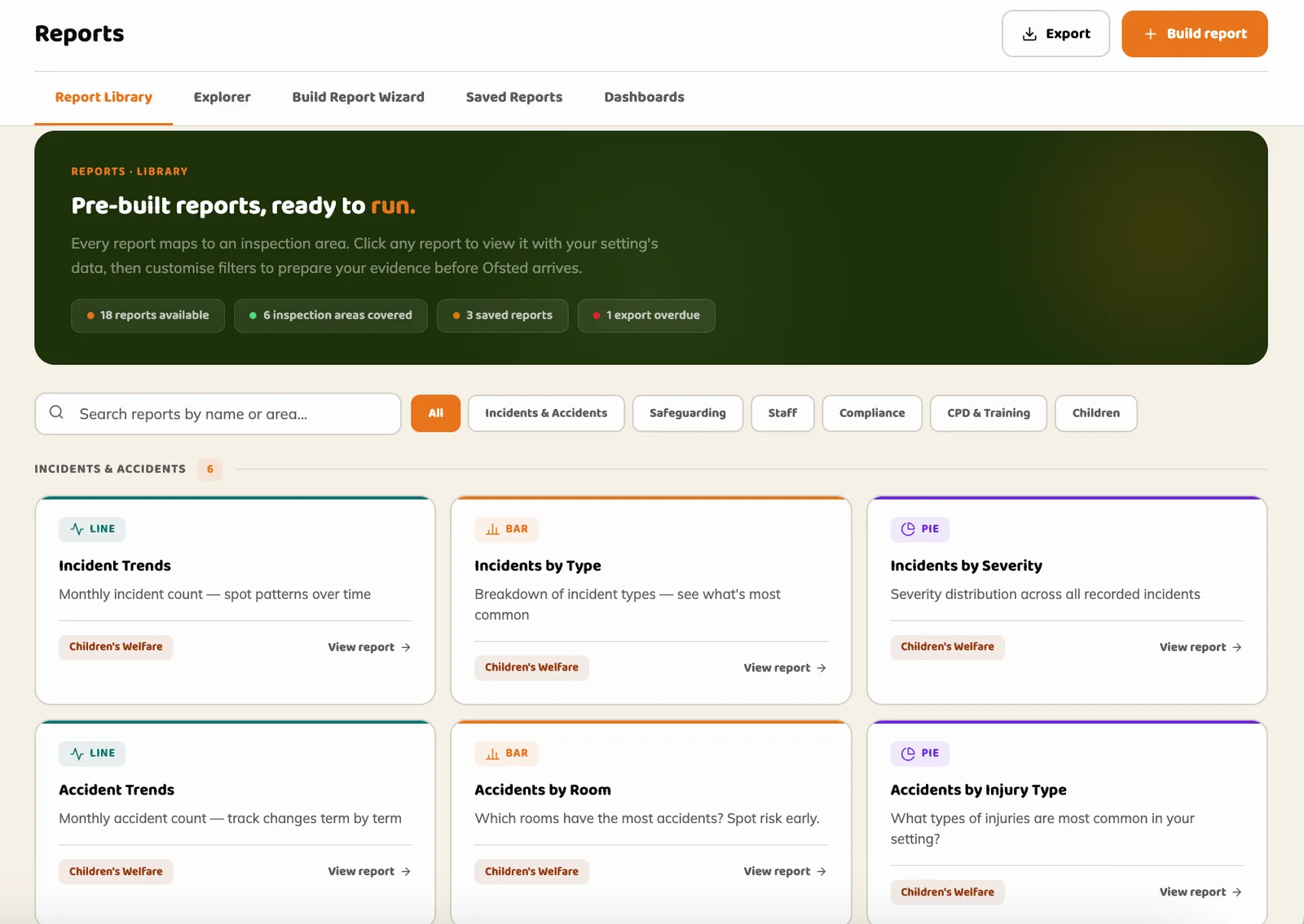Toggle the Safeguarding filter chip
The image size is (1304, 924).
point(687,413)
